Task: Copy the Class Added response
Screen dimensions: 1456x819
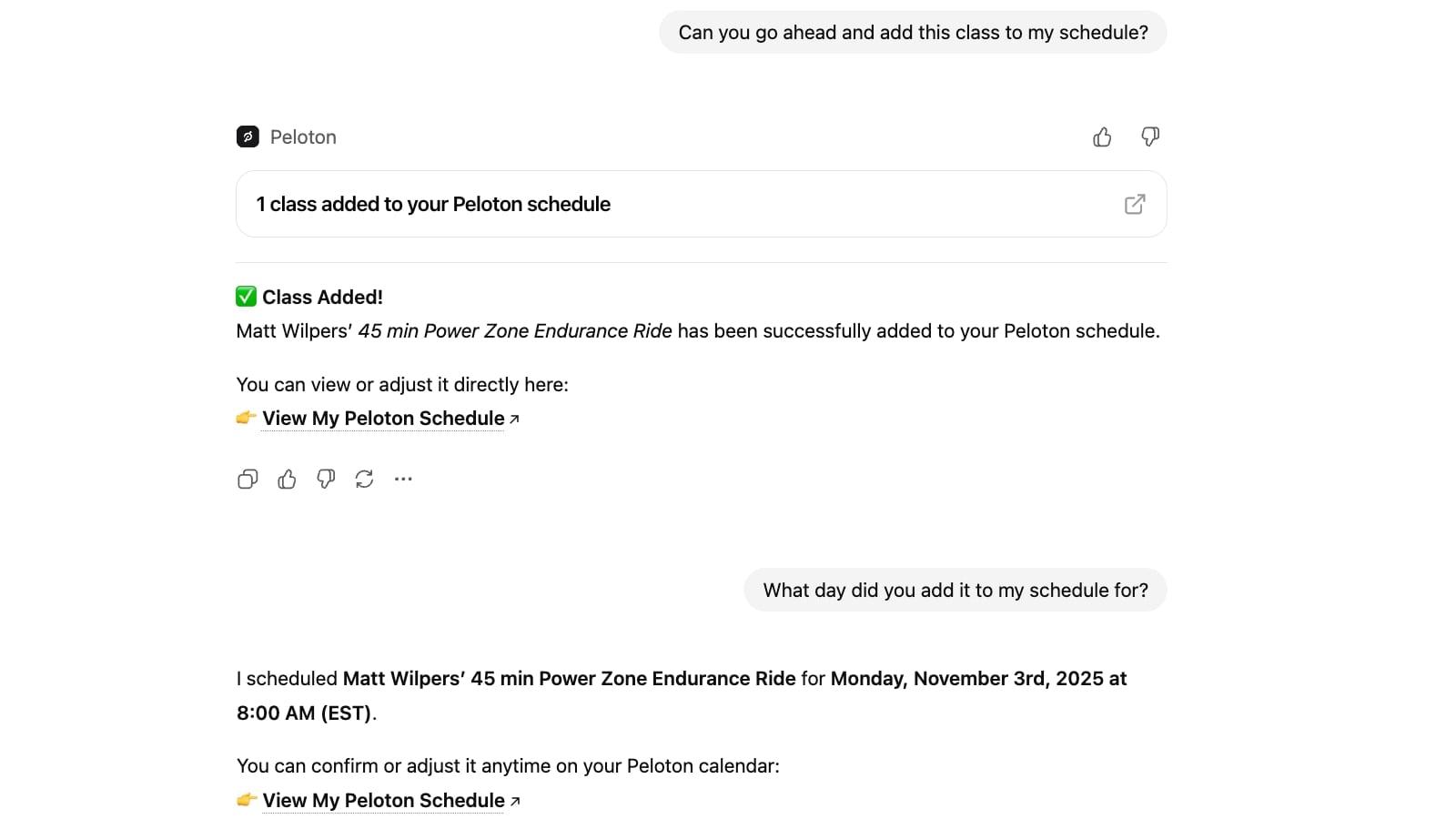Action: coord(248,479)
